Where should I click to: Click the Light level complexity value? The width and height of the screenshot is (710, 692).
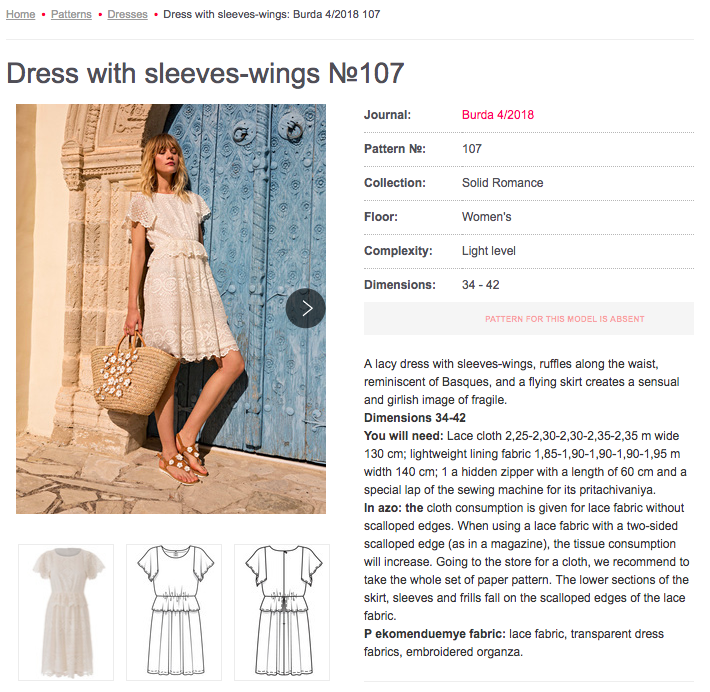tap(489, 251)
